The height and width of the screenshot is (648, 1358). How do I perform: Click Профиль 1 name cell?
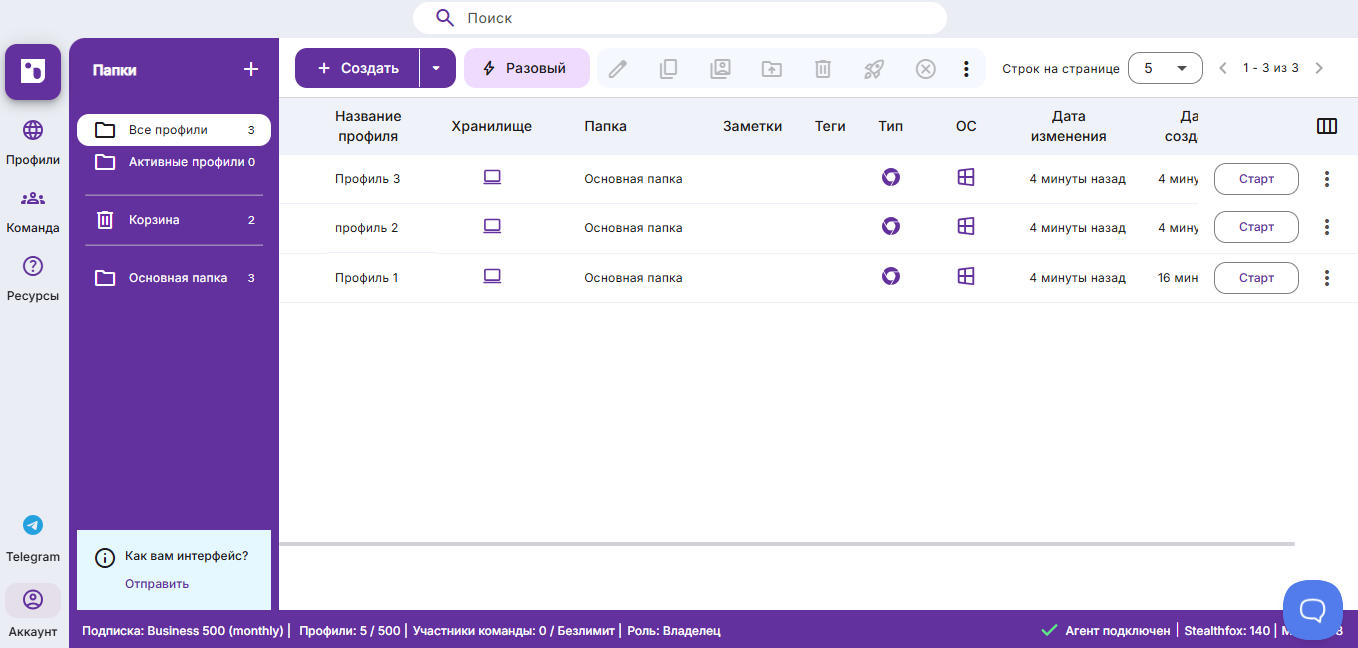[367, 278]
